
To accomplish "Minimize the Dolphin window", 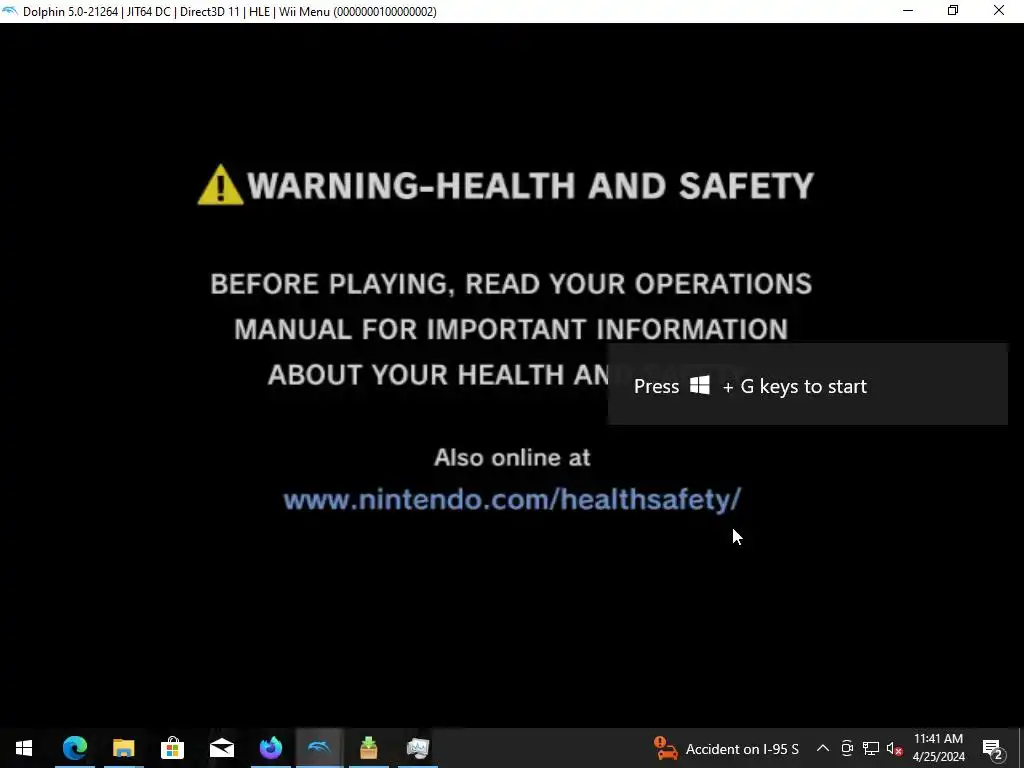I will tap(908, 11).
